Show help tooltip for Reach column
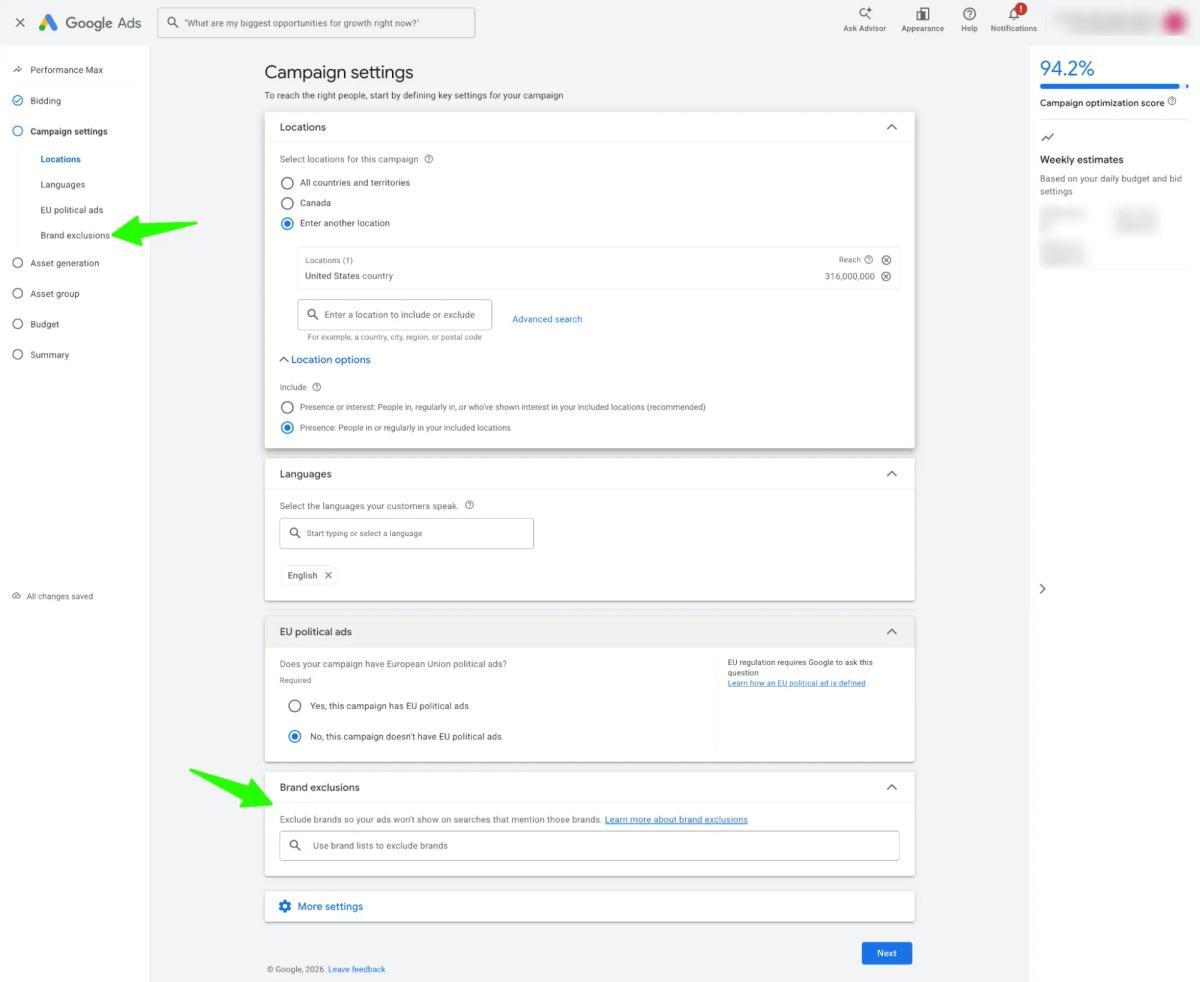Screen dimensions: 1200x982 (x=868, y=260)
